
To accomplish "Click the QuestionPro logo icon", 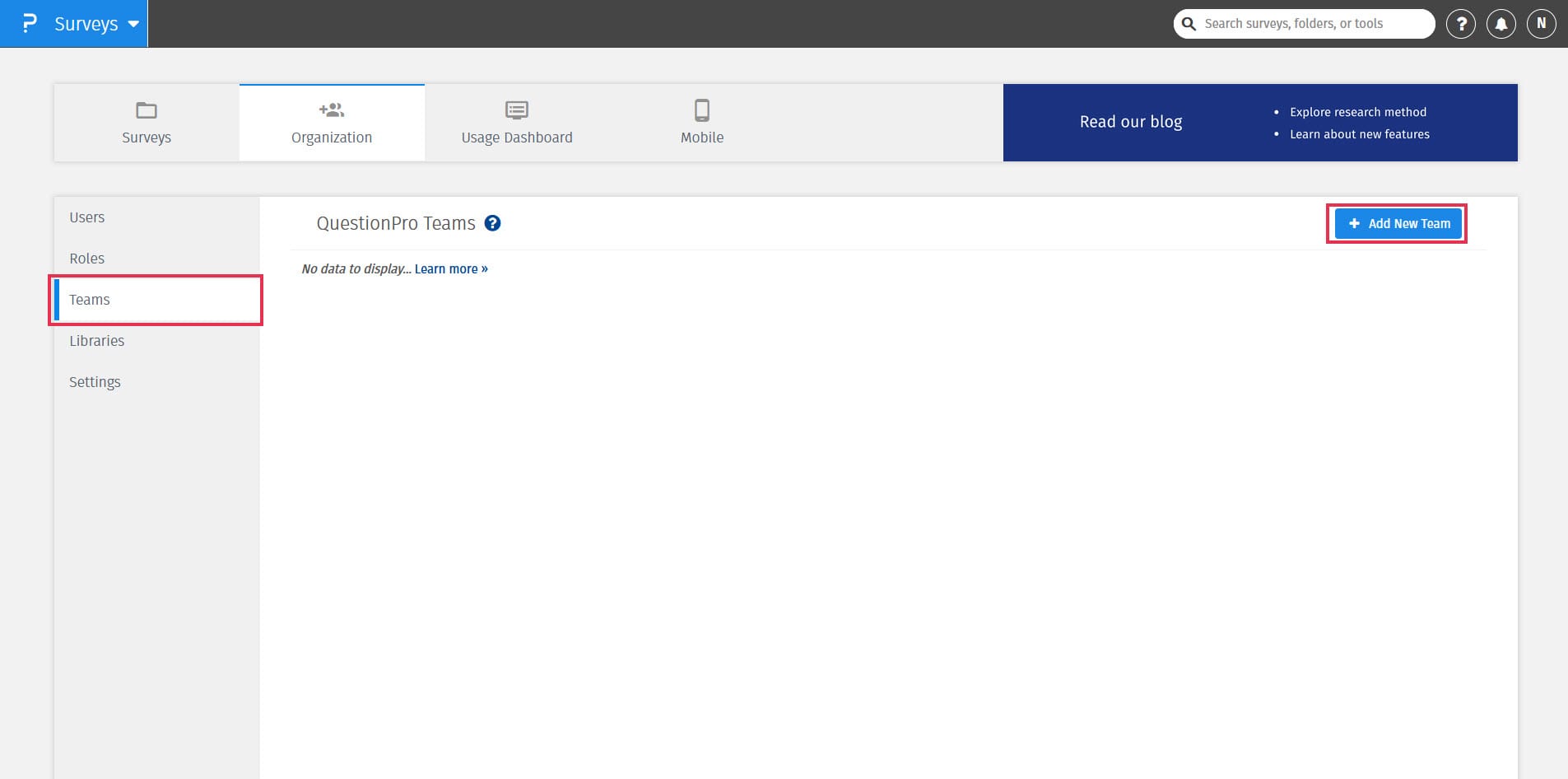I will tap(30, 22).
